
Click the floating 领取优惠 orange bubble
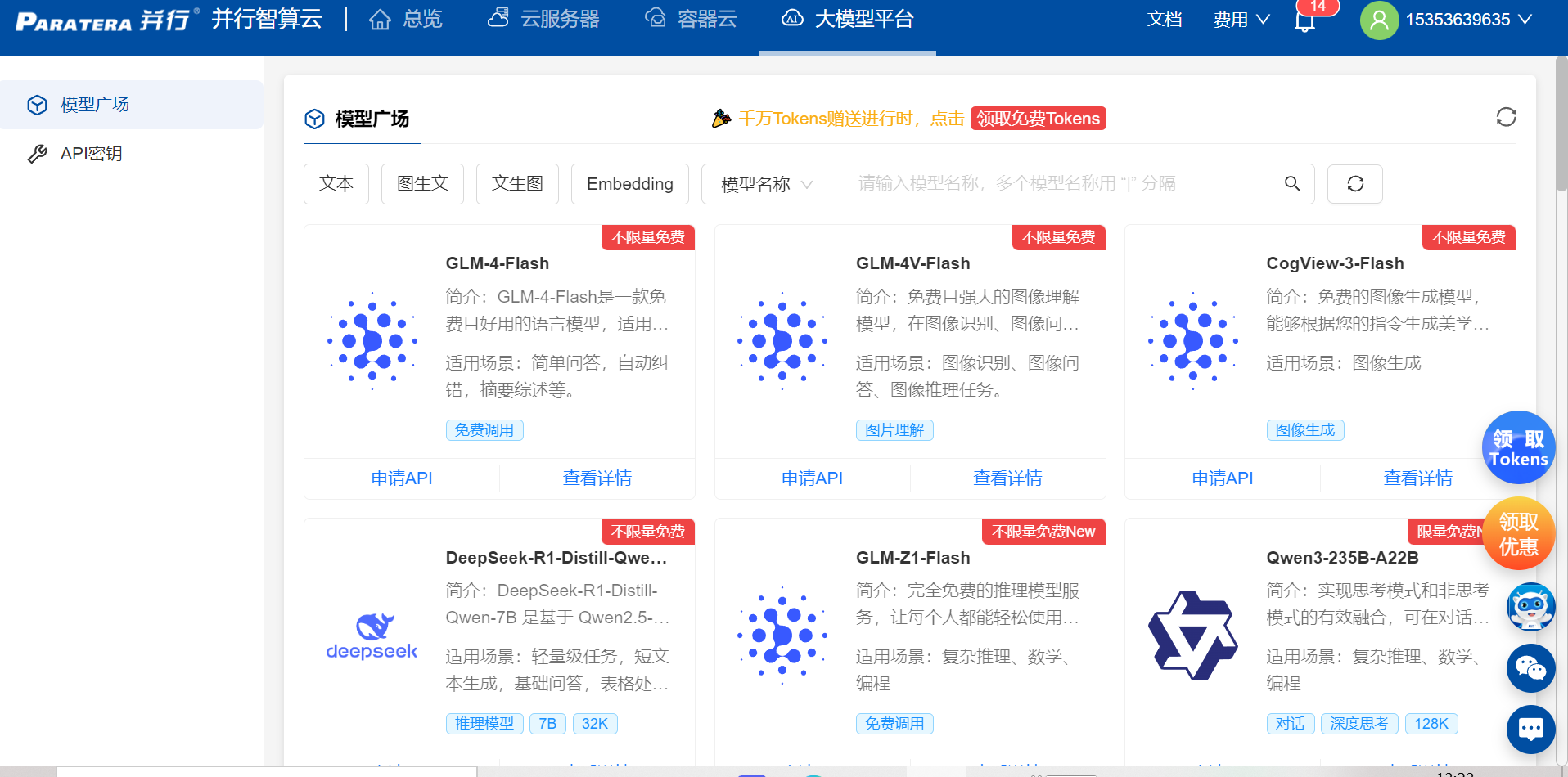pyautogui.click(x=1519, y=534)
